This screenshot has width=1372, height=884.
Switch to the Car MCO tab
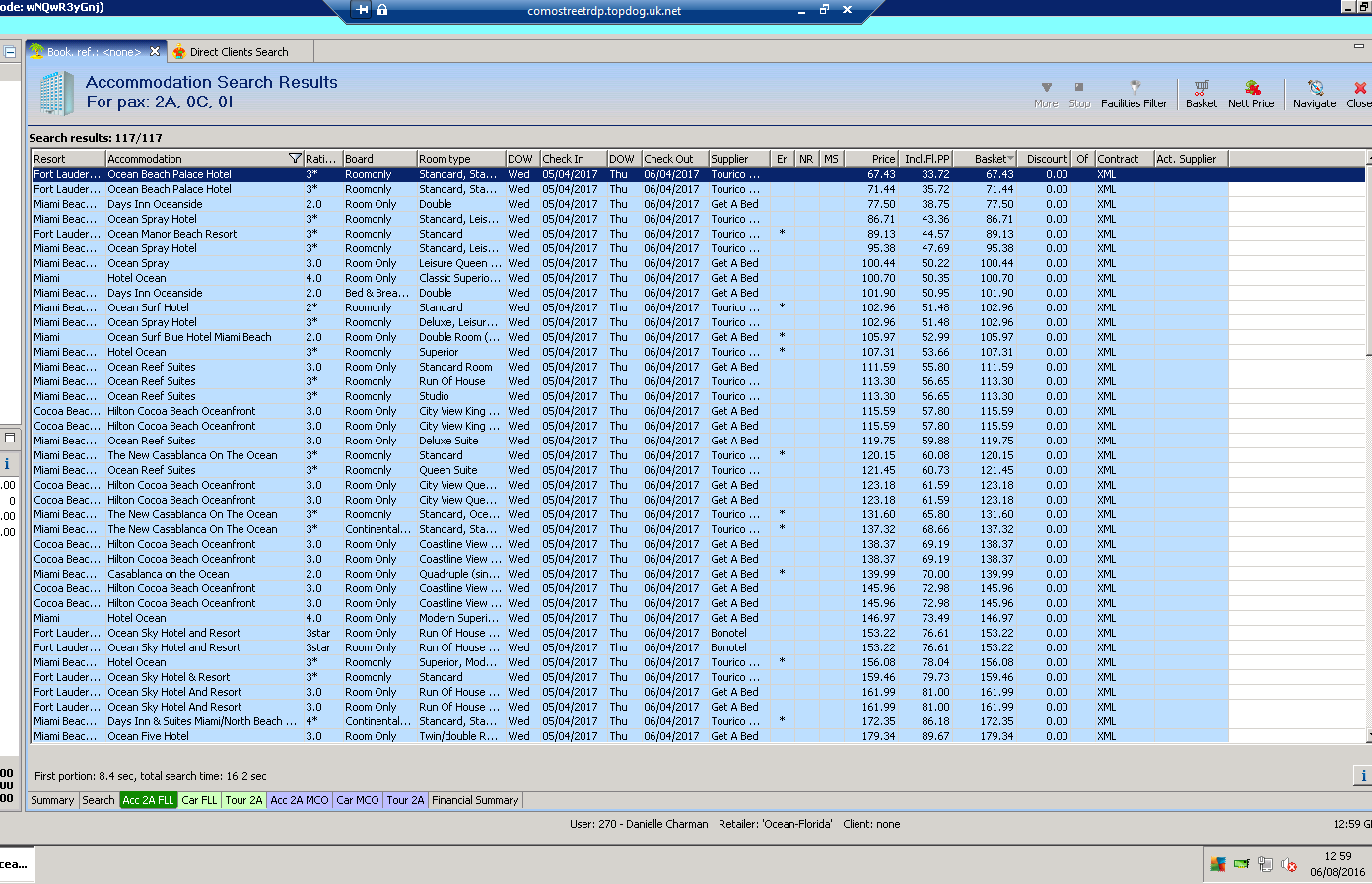click(358, 800)
